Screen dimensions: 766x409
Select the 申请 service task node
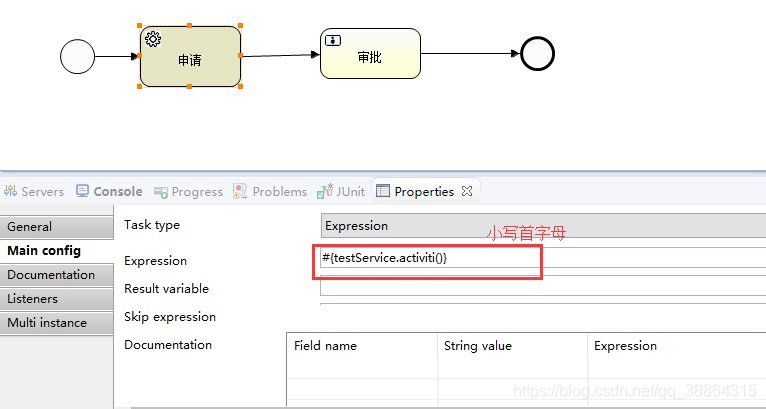(190, 56)
